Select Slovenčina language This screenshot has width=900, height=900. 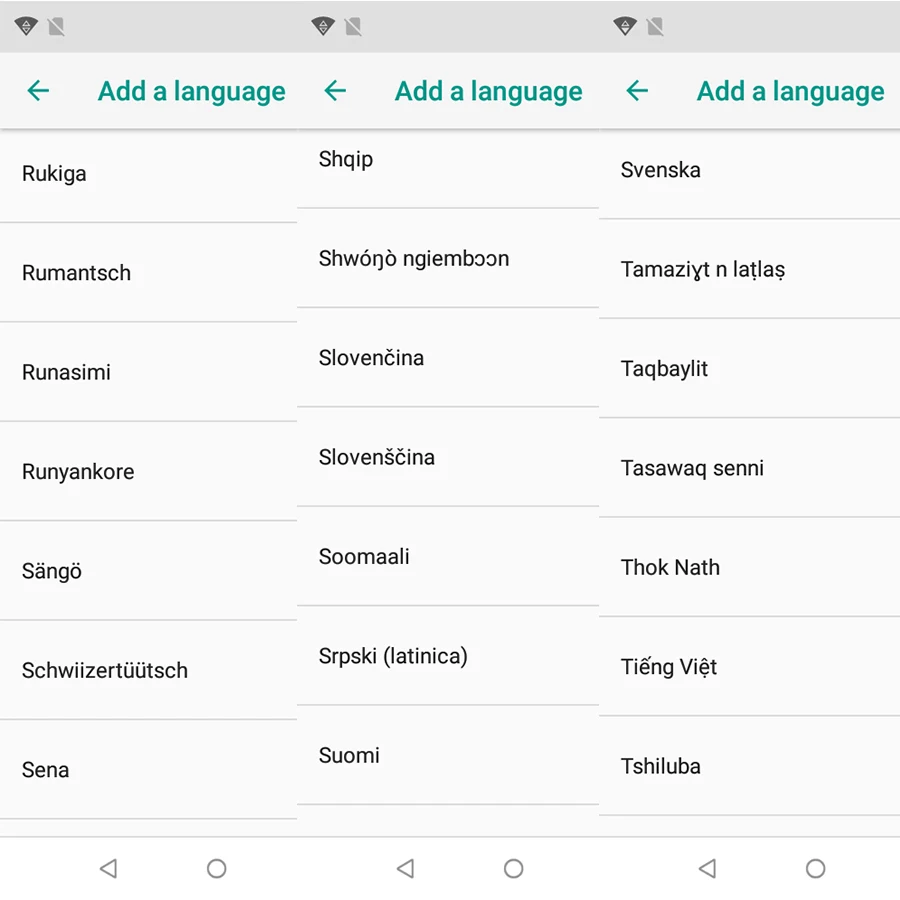(x=448, y=358)
